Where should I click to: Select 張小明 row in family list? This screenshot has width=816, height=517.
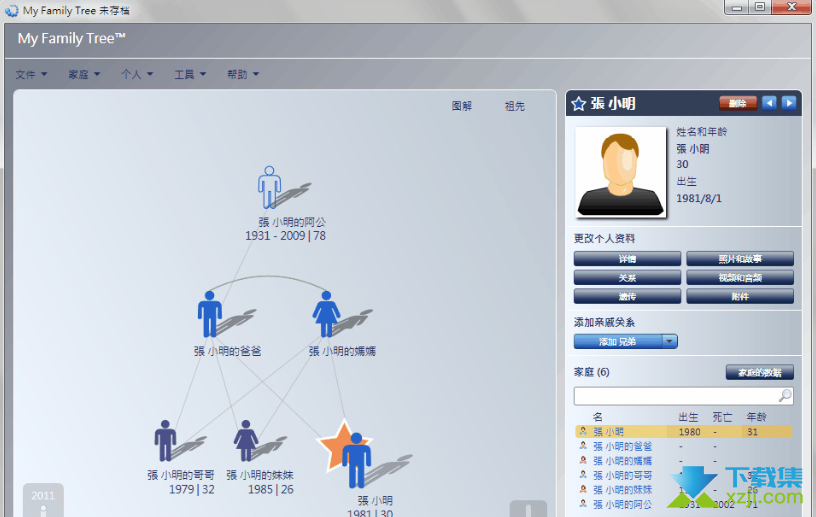(x=684, y=432)
